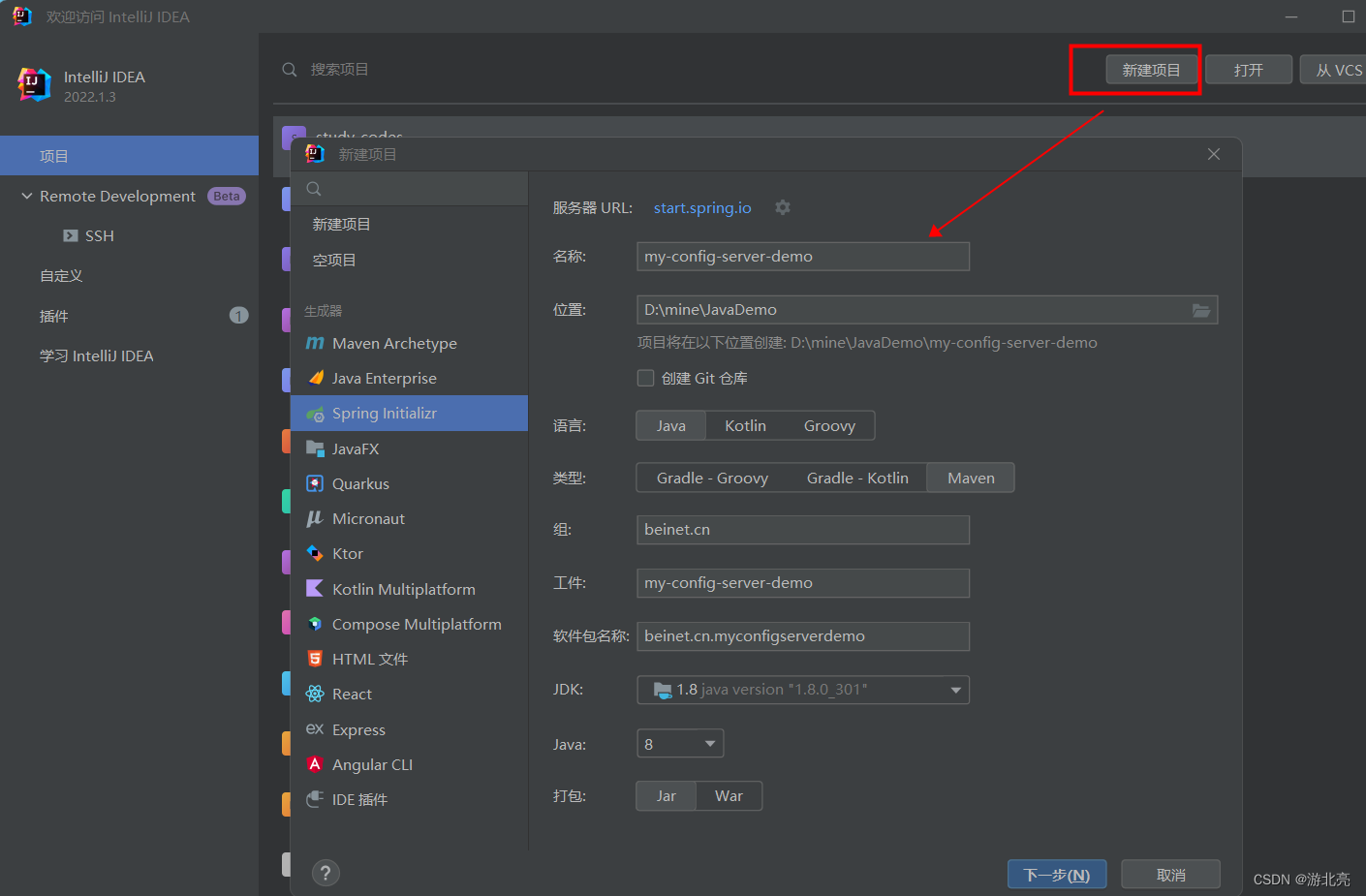The width and height of the screenshot is (1366, 896).
Task: Open the JDK dropdown
Action: [x=803, y=690]
